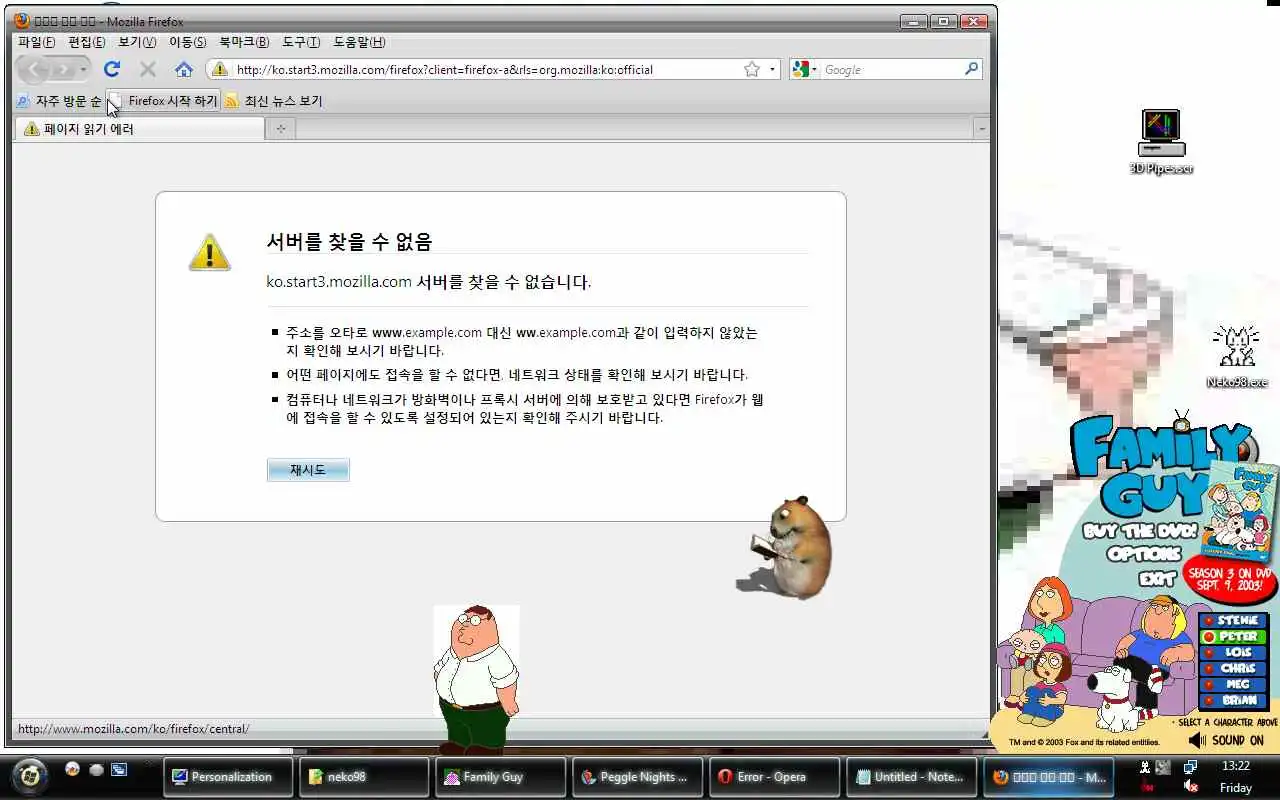This screenshot has width=1280, height=800.
Task: Open the 최신 뉴스 보기 feed bookmark
Action: tap(274, 101)
